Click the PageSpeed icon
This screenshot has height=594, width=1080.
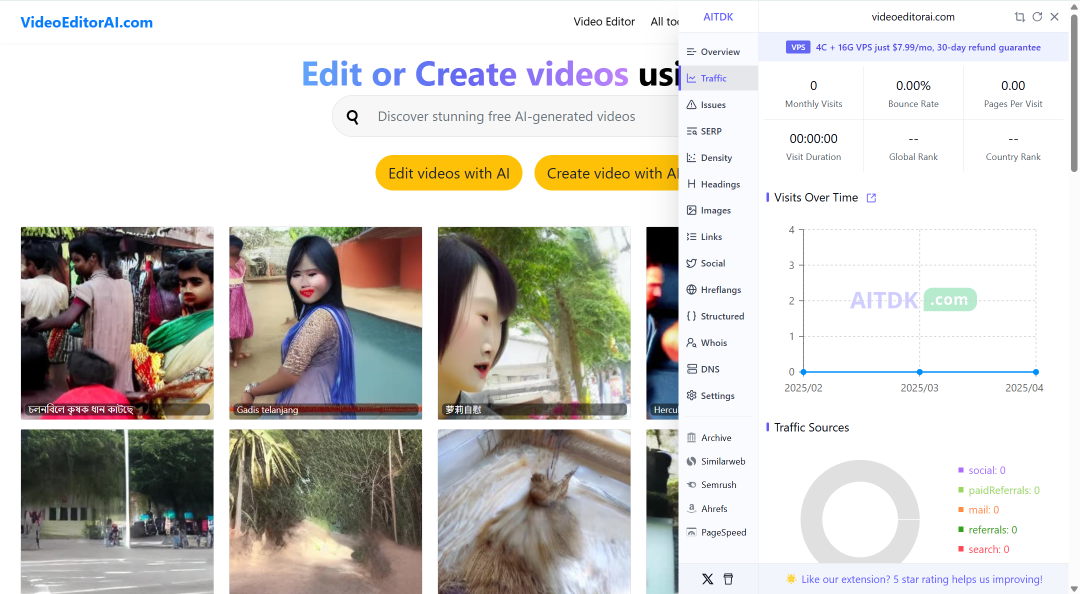click(x=692, y=533)
